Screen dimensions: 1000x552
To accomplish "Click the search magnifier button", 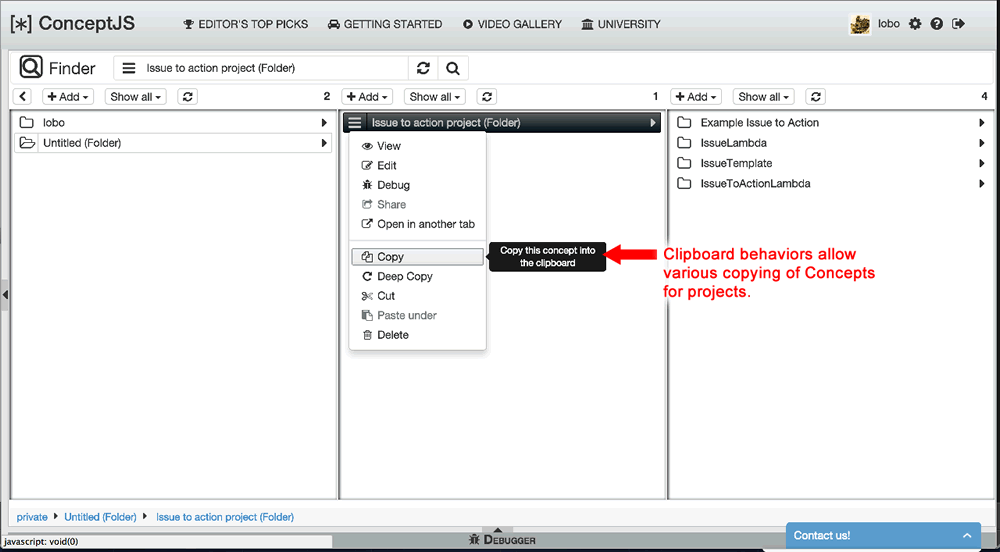I will click(x=453, y=68).
